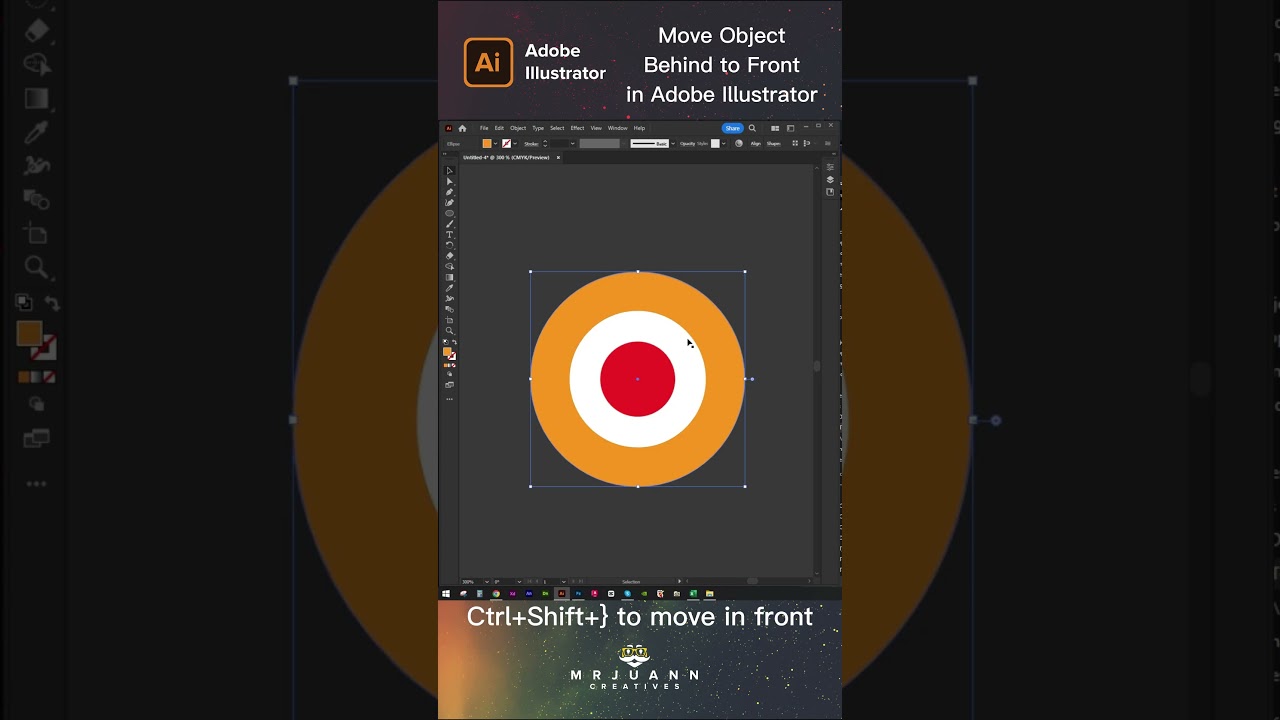This screenshot has width=1280, height=720.
Task: Open Stroke color dropdown in control bar
Action: (515, 144)
